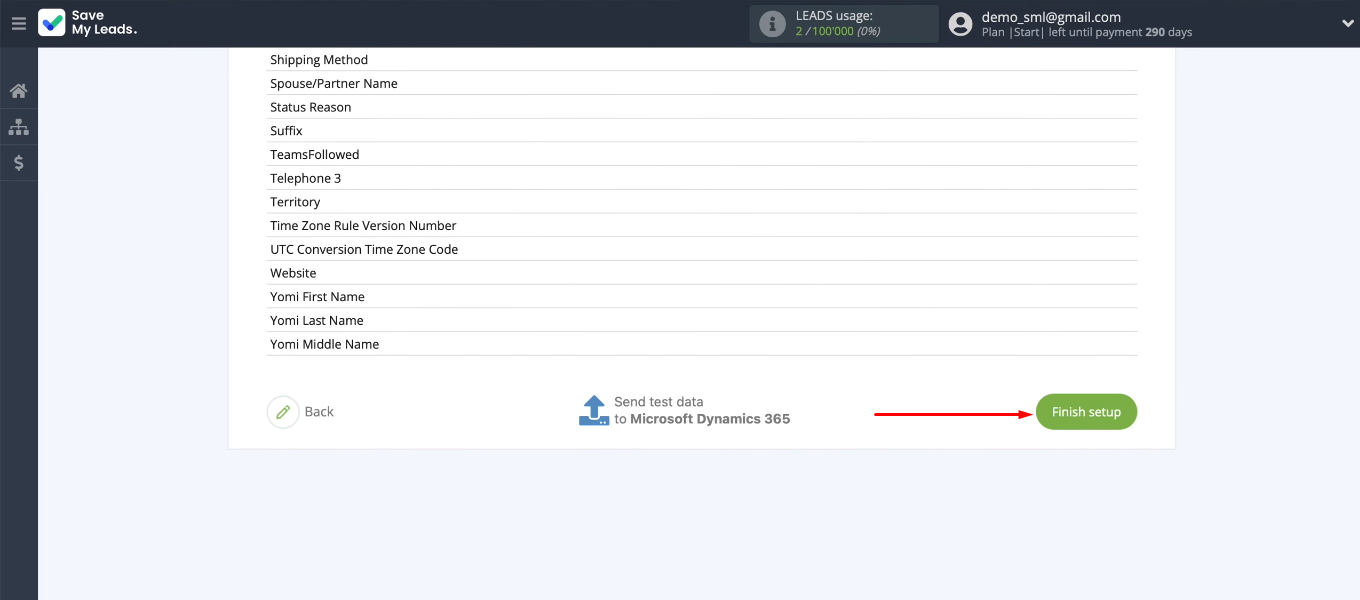The image size is (1360, 600).
Task: Click the upload icon for test data
Action: click(594, 410)
